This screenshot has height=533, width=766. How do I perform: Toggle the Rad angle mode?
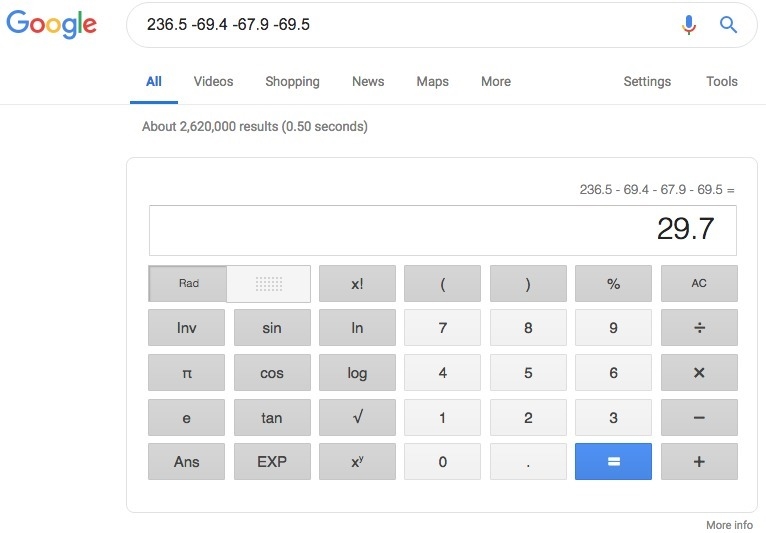click(188, 283)
